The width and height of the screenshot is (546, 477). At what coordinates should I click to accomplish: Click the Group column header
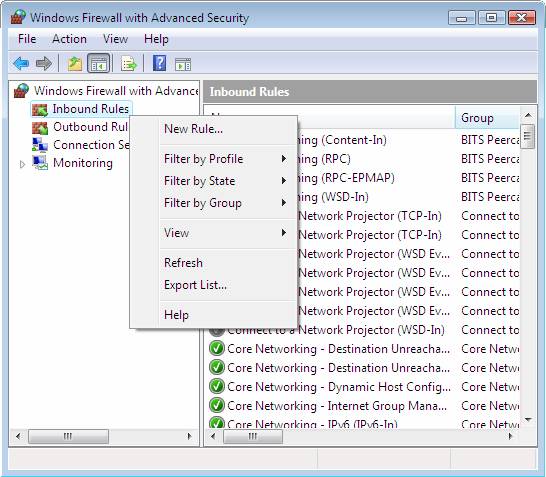coord(488,118)
